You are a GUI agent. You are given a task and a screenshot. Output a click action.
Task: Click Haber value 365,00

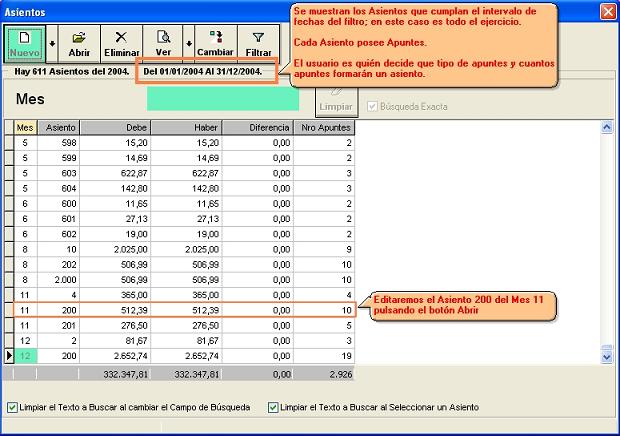pyautogui.click(x=187, y=295)
